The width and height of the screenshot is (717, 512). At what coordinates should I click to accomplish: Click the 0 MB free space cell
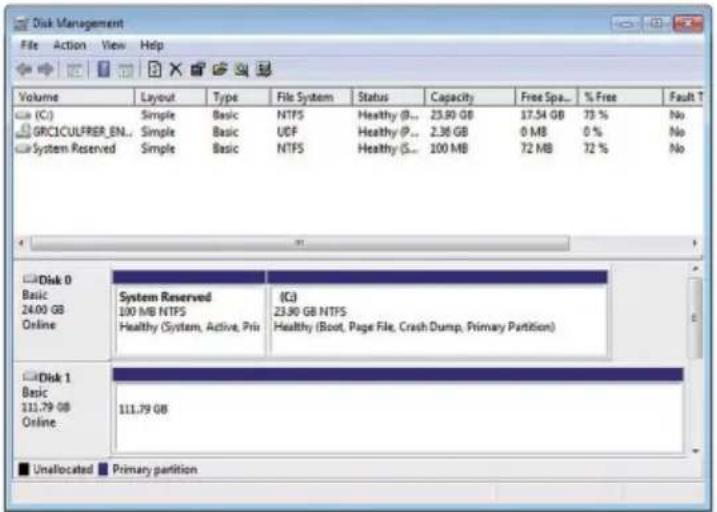[x=533, y=132]
